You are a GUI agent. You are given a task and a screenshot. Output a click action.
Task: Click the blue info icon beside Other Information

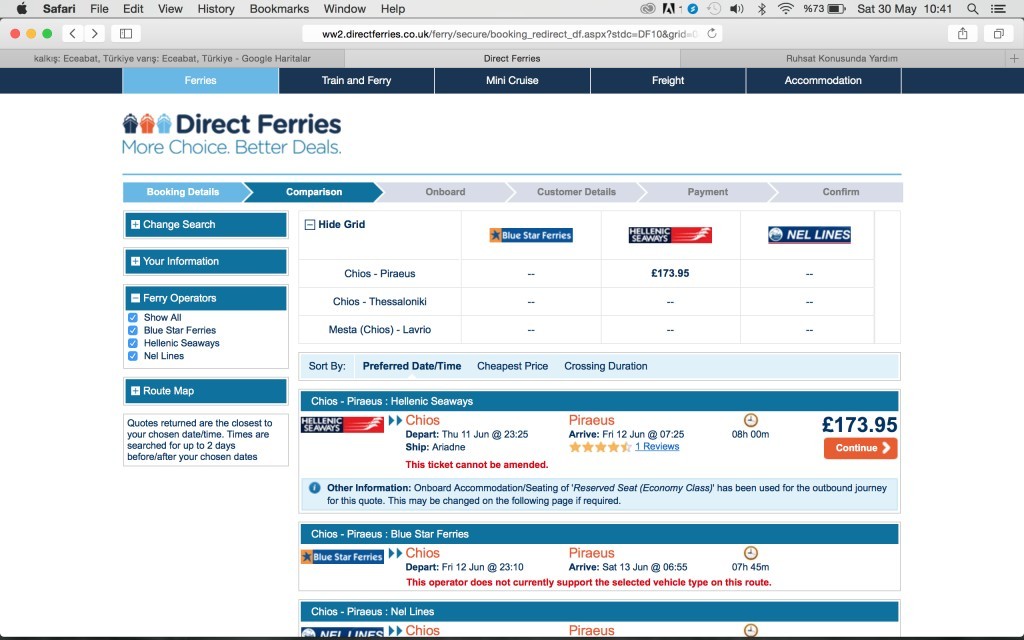pos(314,488)
